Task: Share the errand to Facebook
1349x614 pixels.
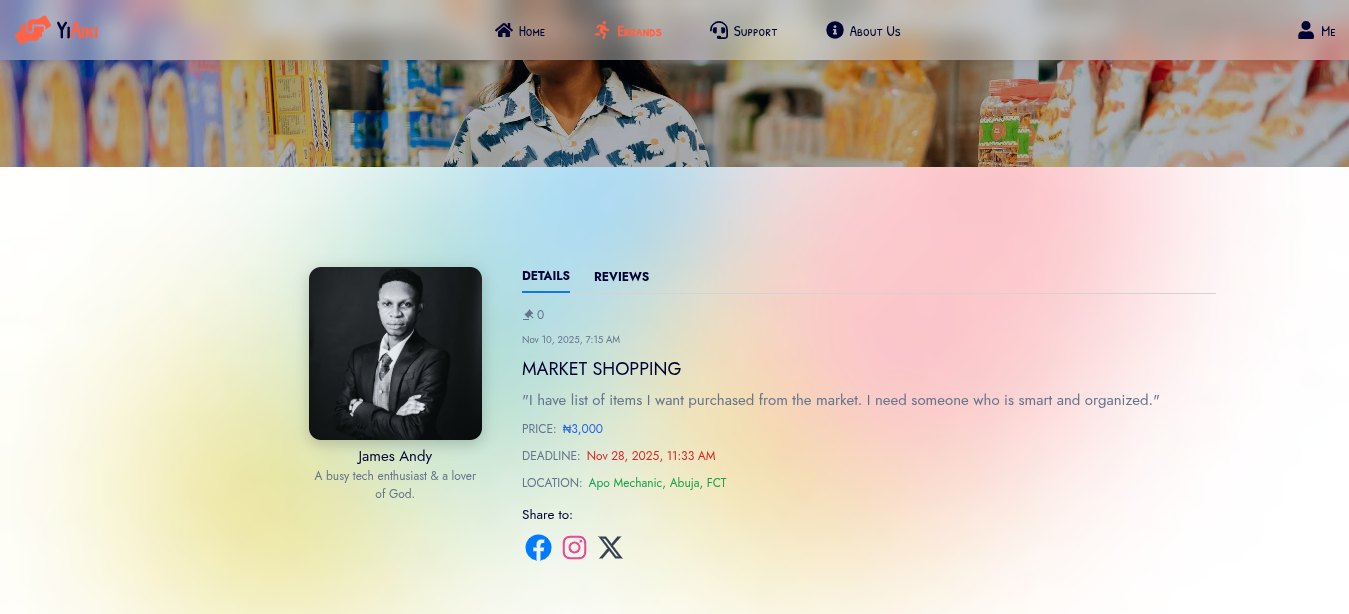Action: click(538, 548)
